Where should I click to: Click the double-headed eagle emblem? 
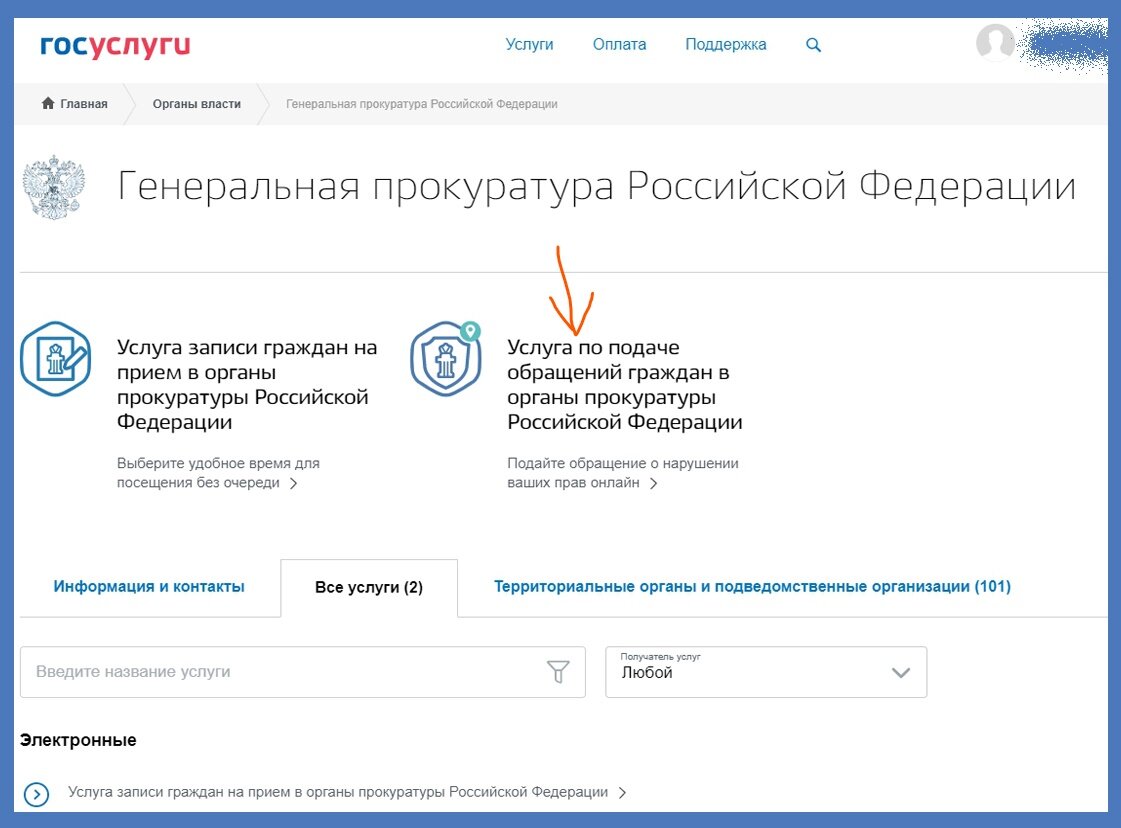54,187
